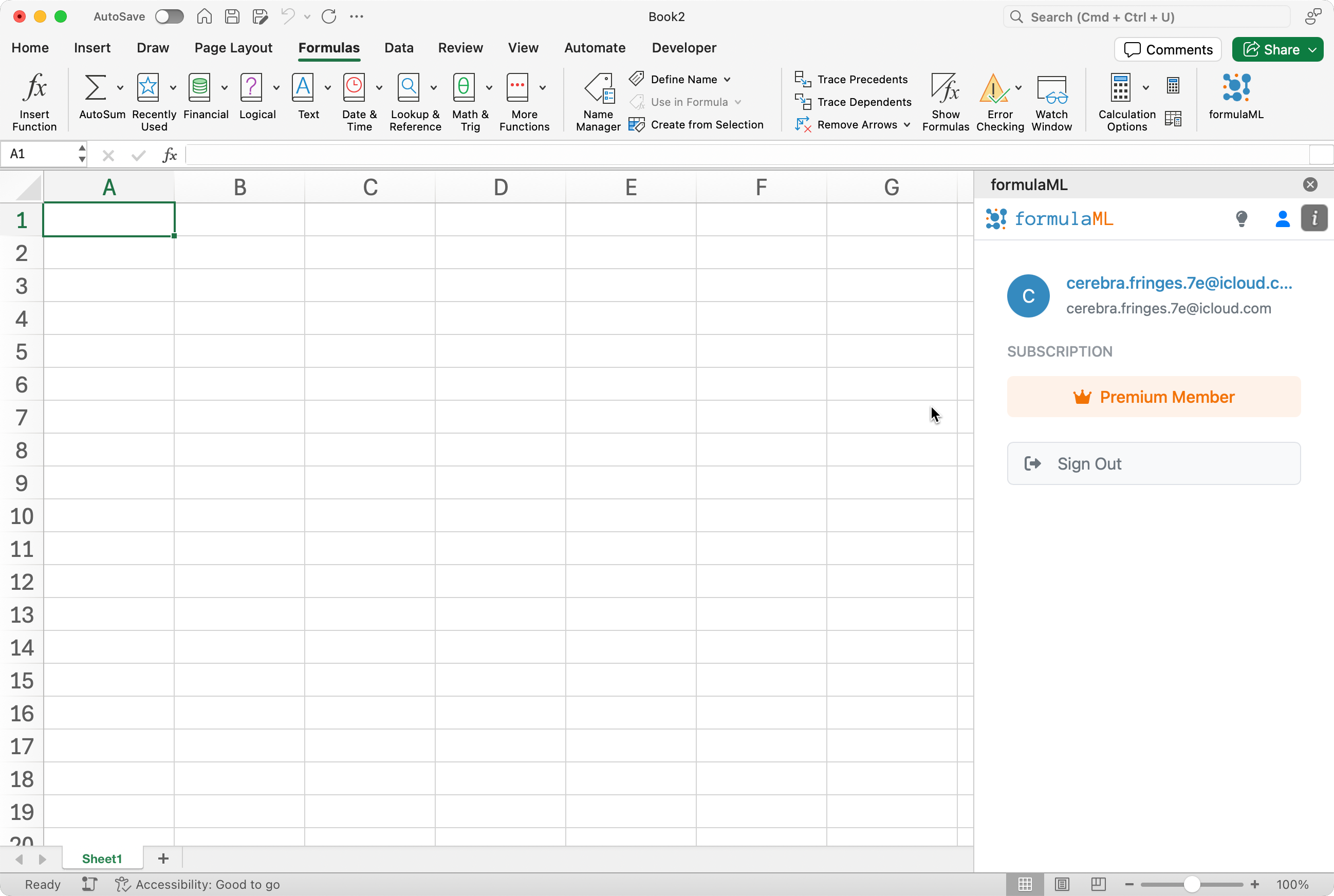Viewport: 1334px width, 896px height.
Task: Open Date & Time functions
Action: [354, 87]
